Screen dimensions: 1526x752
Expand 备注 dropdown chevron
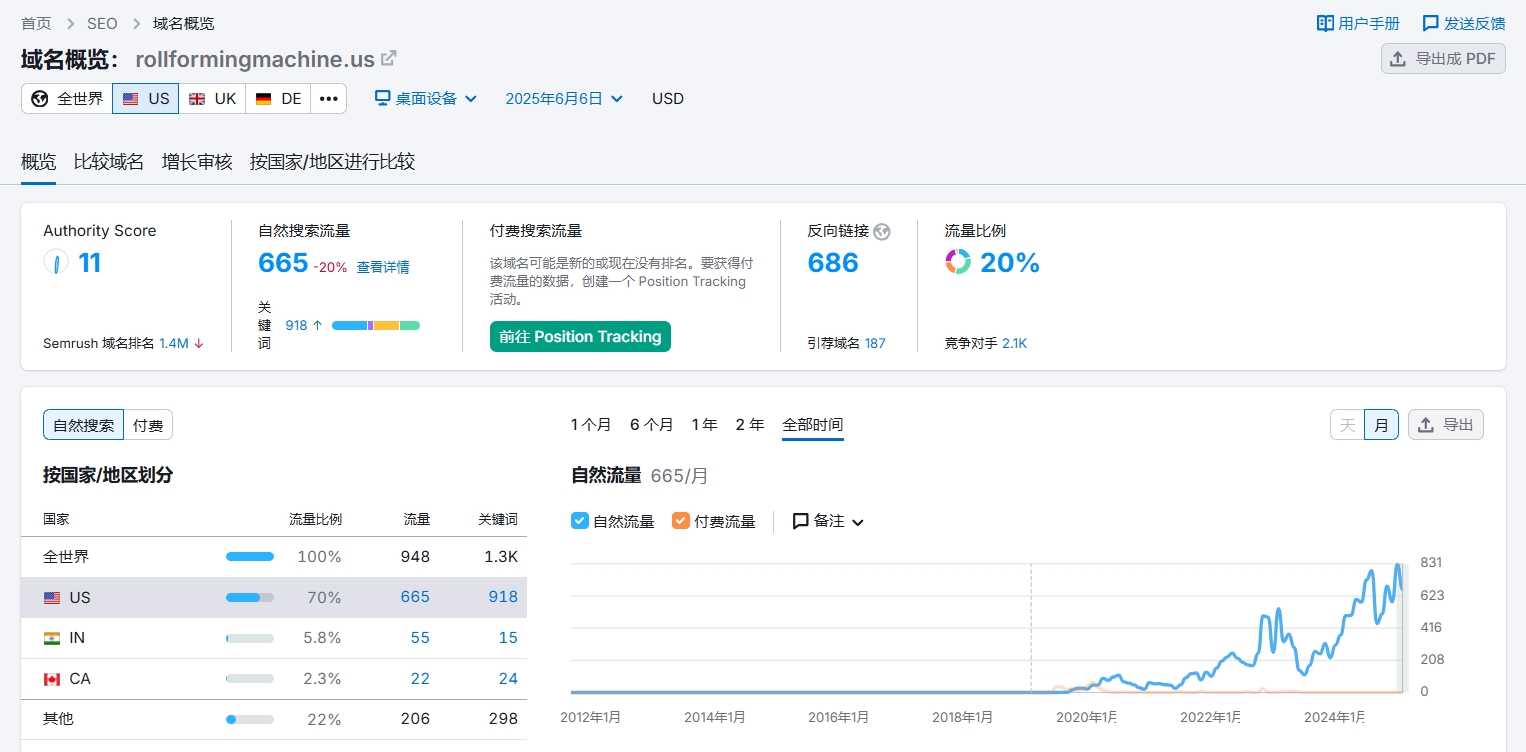click(857, 522)
